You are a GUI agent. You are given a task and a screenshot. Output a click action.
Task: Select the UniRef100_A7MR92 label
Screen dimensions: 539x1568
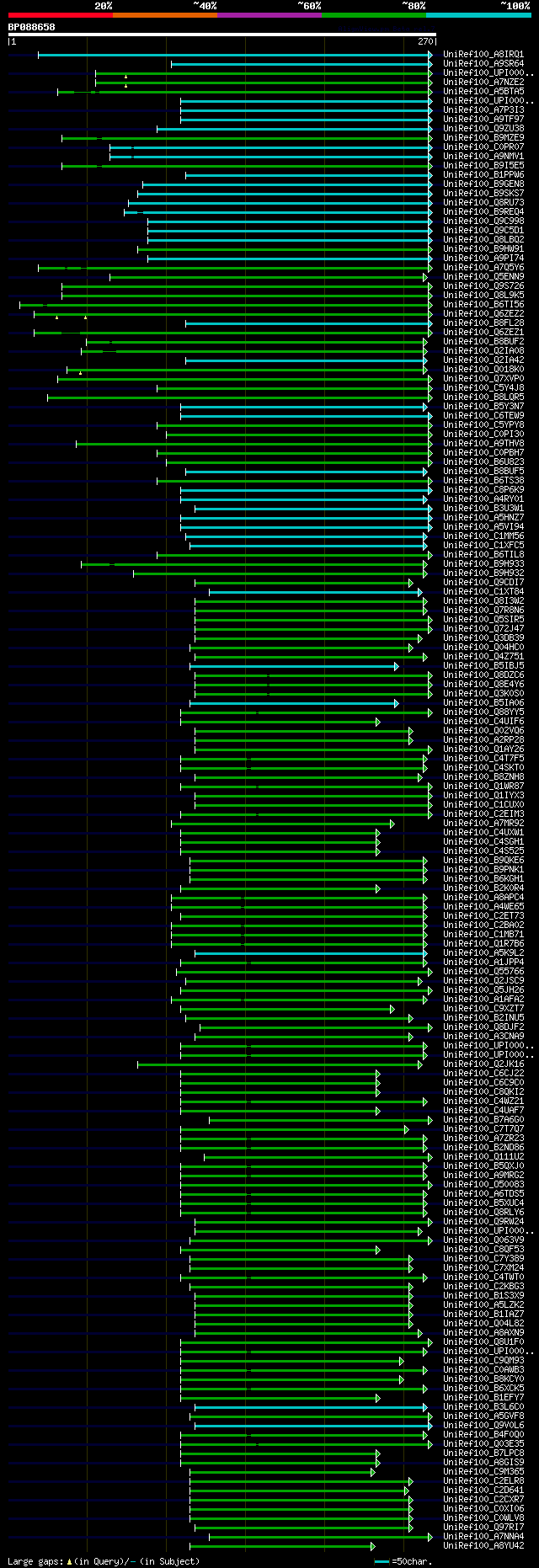point(483,824)
